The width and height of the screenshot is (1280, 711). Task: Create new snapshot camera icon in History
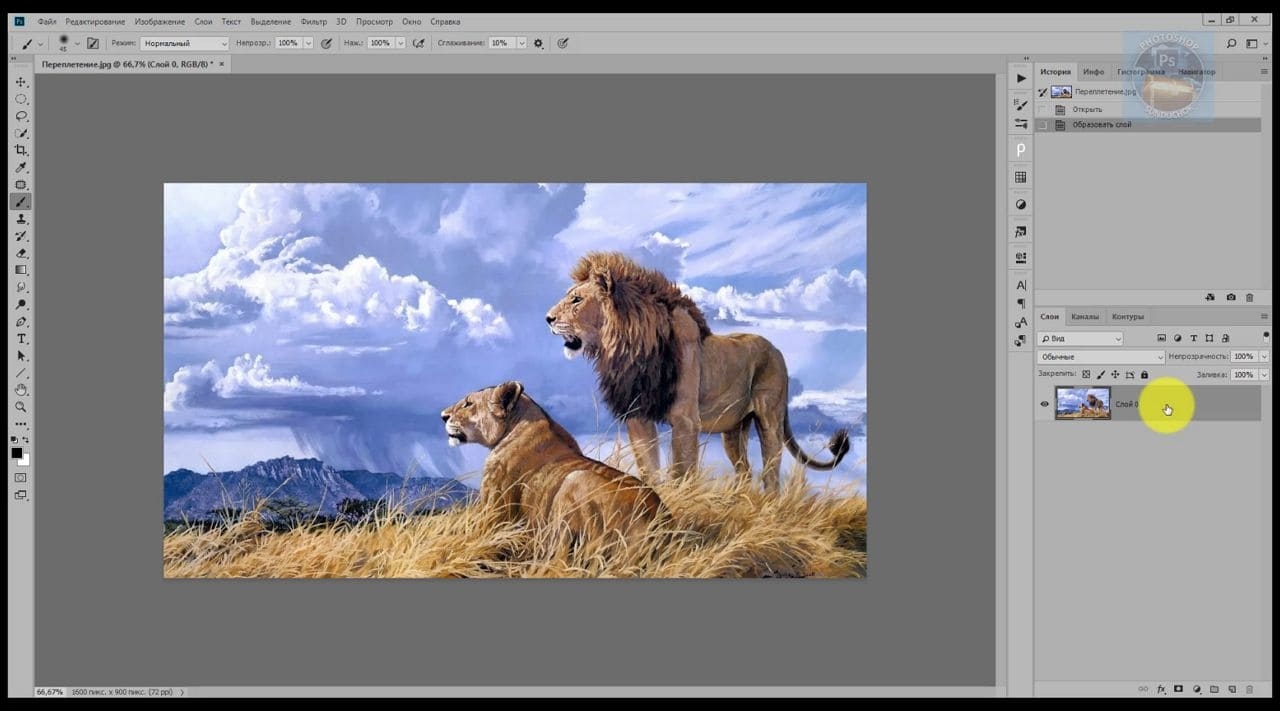[x=1231, y=297]
